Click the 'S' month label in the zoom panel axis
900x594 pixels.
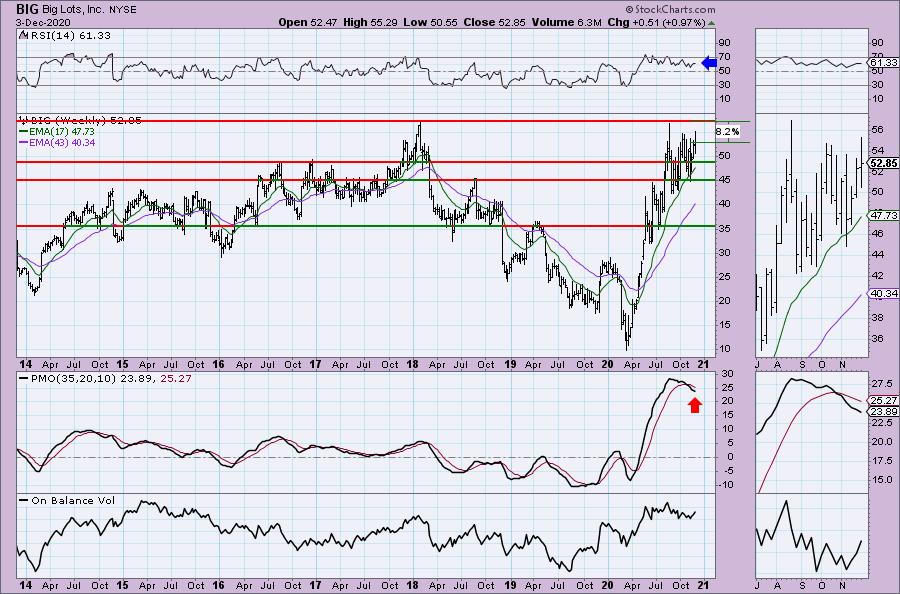802,364
